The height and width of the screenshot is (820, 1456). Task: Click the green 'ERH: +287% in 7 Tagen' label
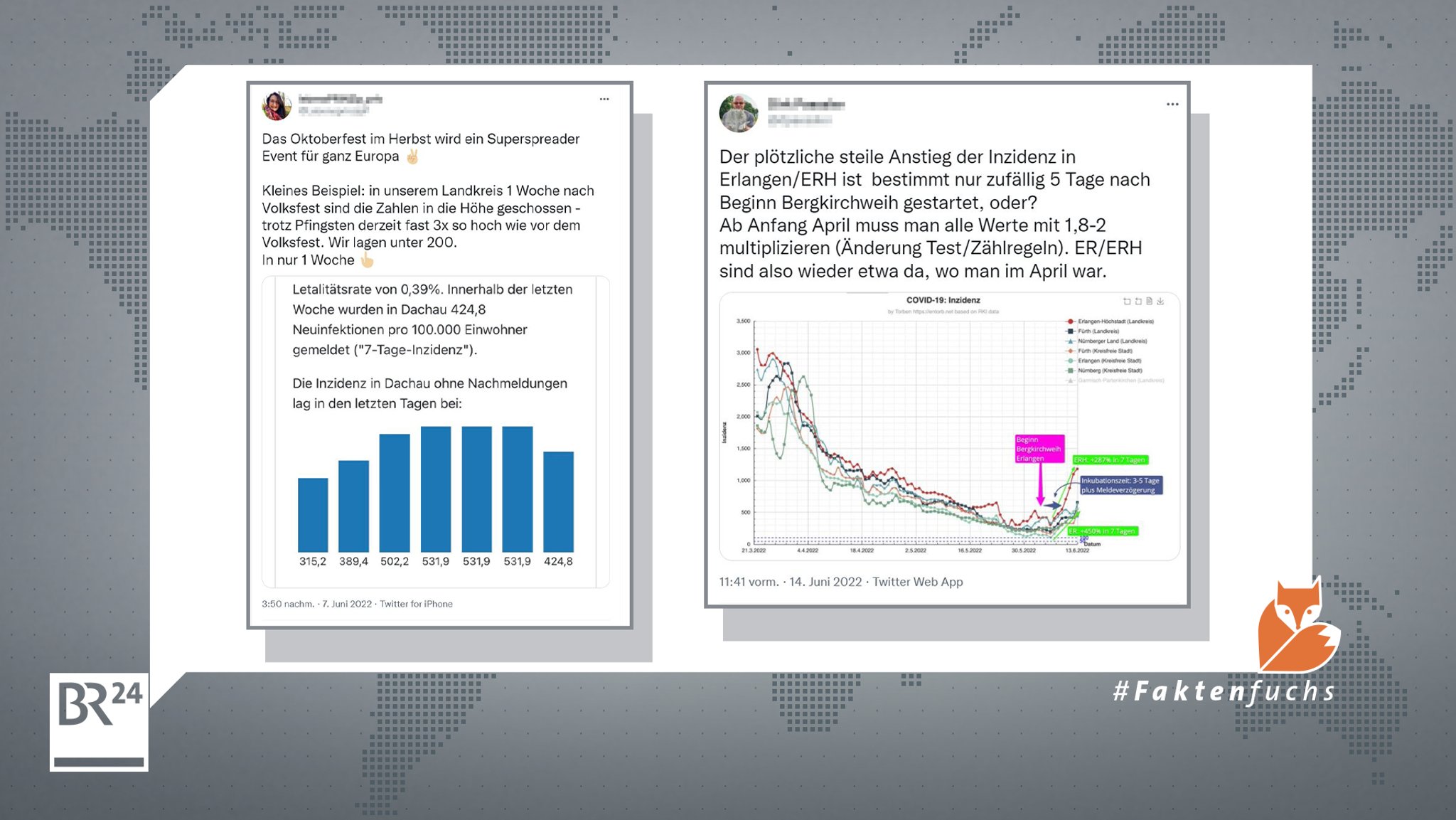(1110, 460)
